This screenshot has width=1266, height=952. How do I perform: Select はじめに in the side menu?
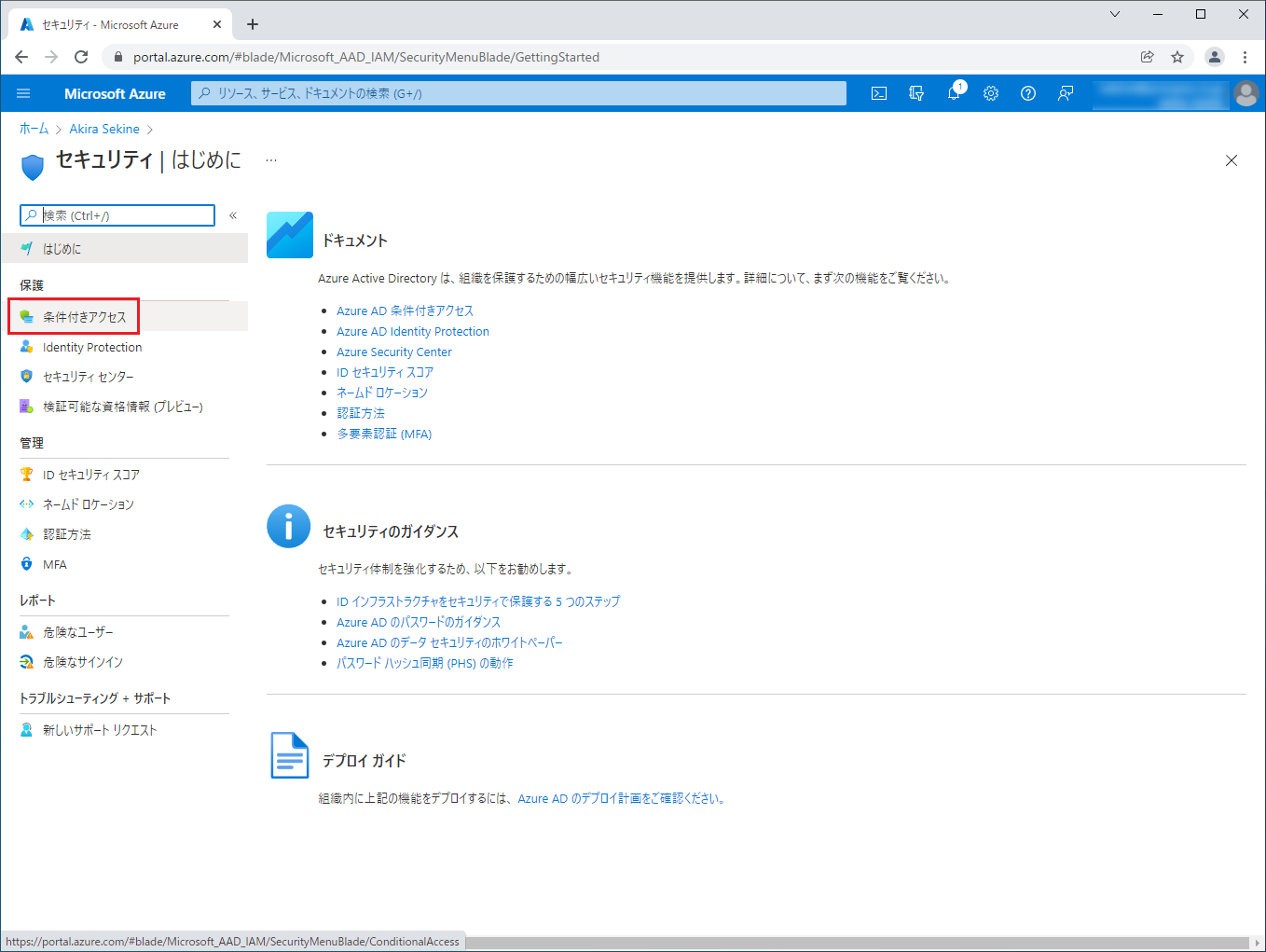pyautogui.click(x=124, y=249)
